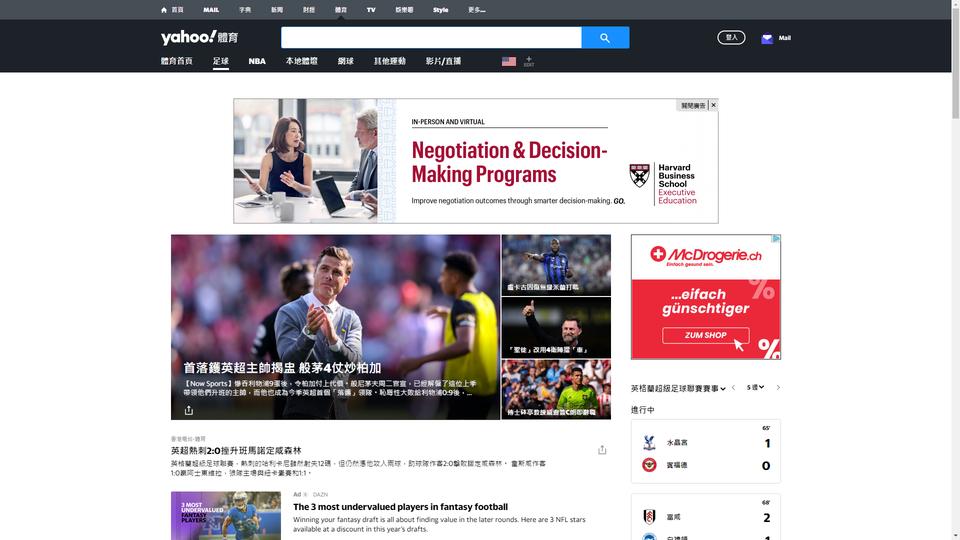The image size is (960, 540).
Task: Click the US flag icon
Action: [509, 61]
